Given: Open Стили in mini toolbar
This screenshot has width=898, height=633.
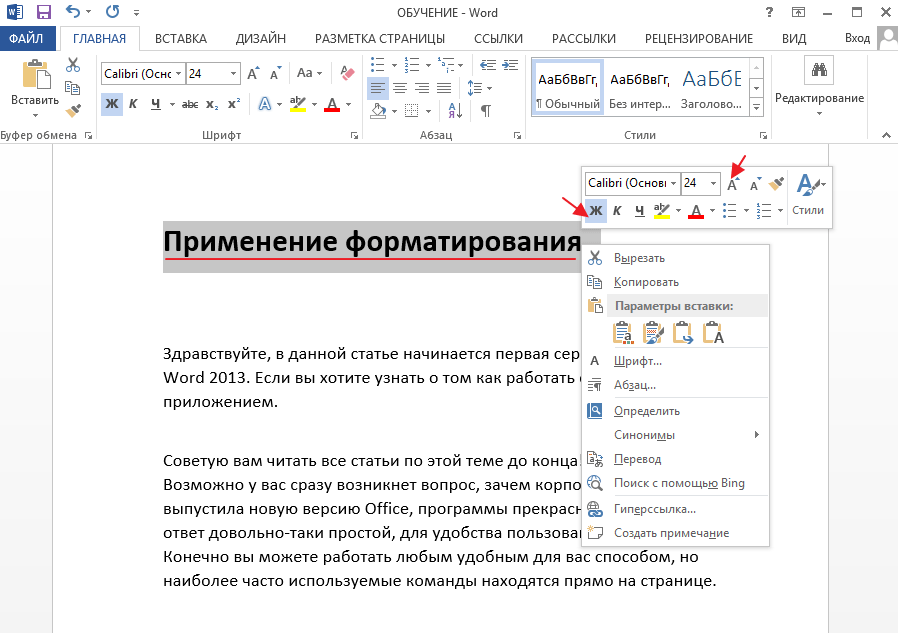Looking at the screenshot, I should point(808,195).
